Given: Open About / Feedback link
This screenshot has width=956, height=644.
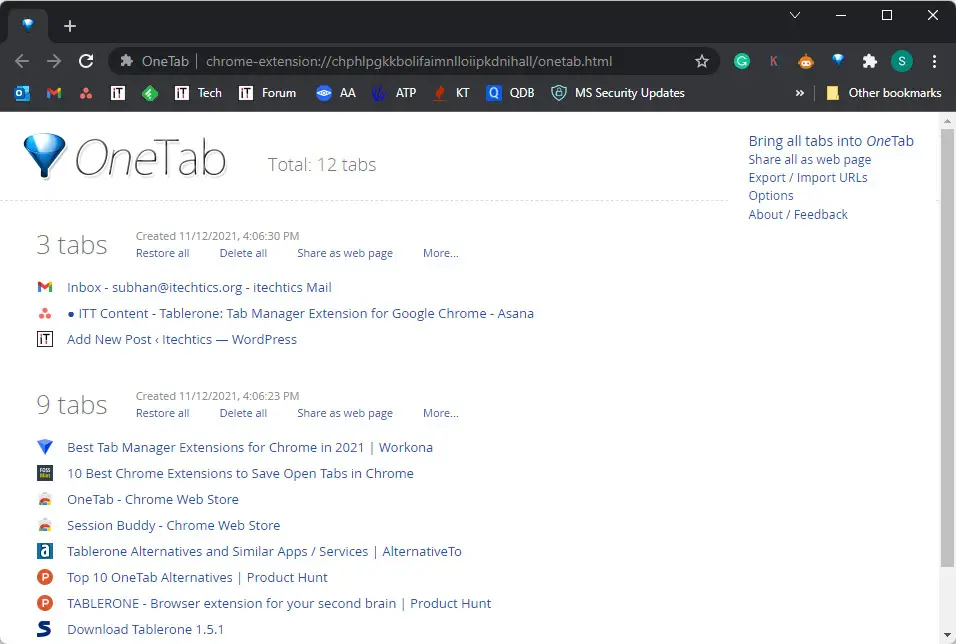Looking at the screenshot, I should click(798, 214).
